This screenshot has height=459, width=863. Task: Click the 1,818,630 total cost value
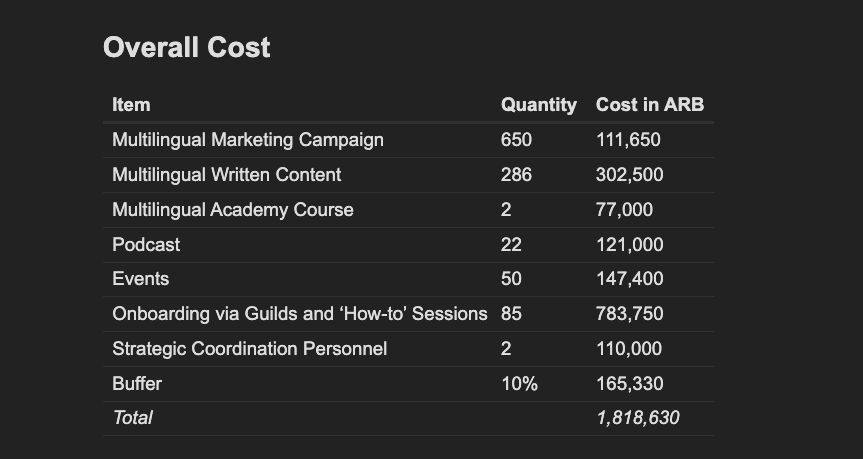(x=637, y=418)
